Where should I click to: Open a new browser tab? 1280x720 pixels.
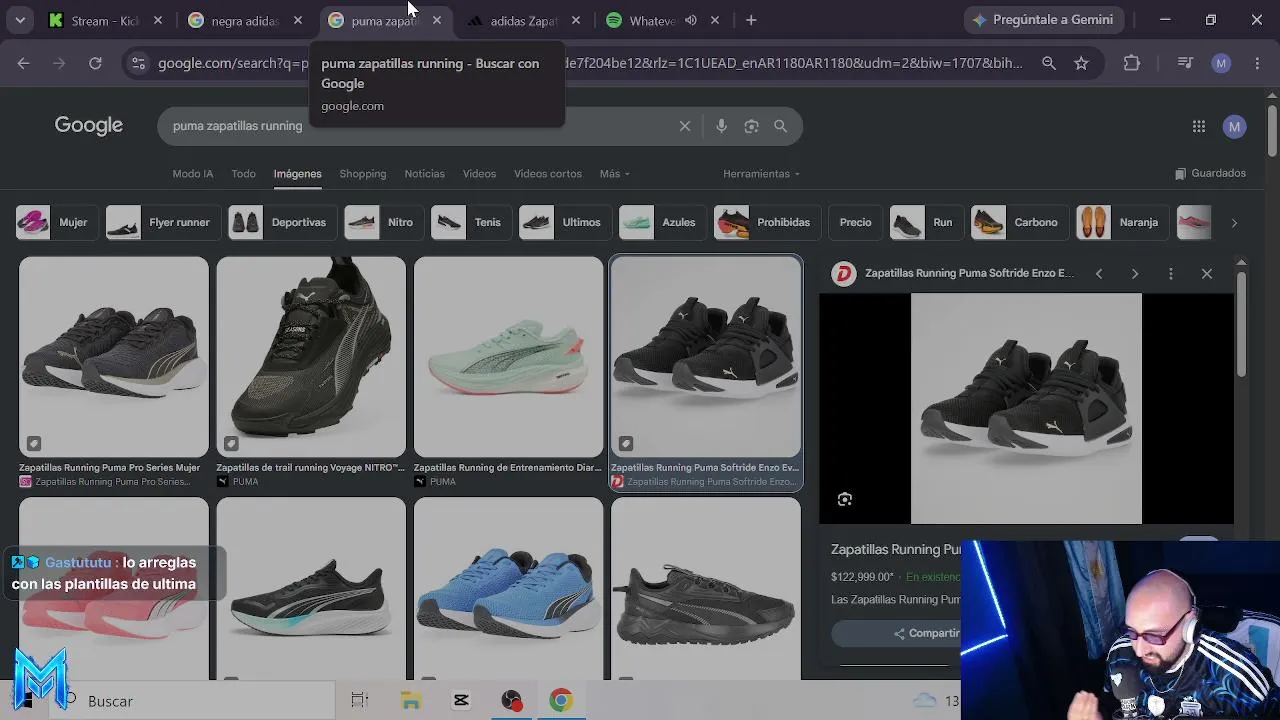point(751,20)
